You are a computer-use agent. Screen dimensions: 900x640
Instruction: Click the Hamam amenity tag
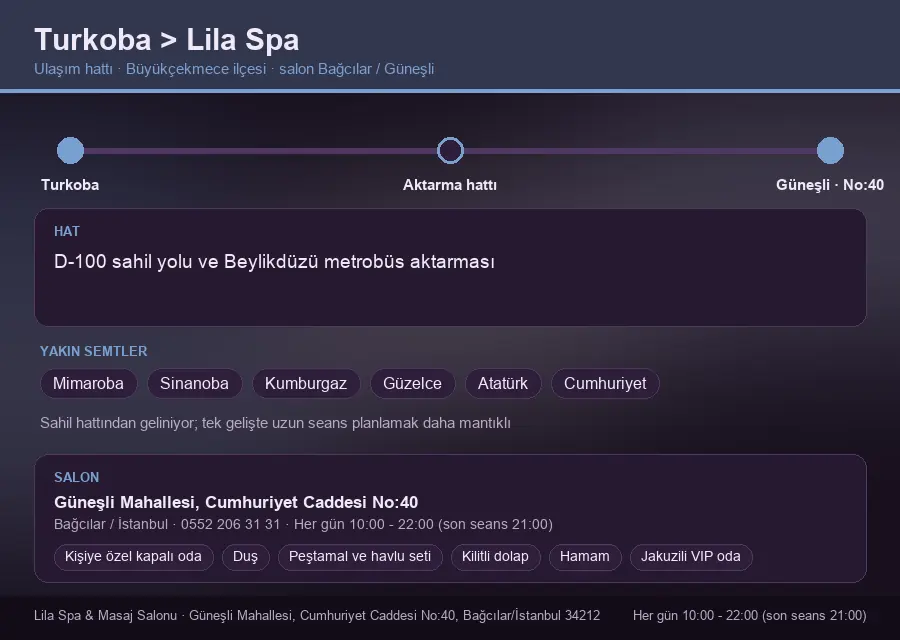pyautogui.click(x=585, y=557)
